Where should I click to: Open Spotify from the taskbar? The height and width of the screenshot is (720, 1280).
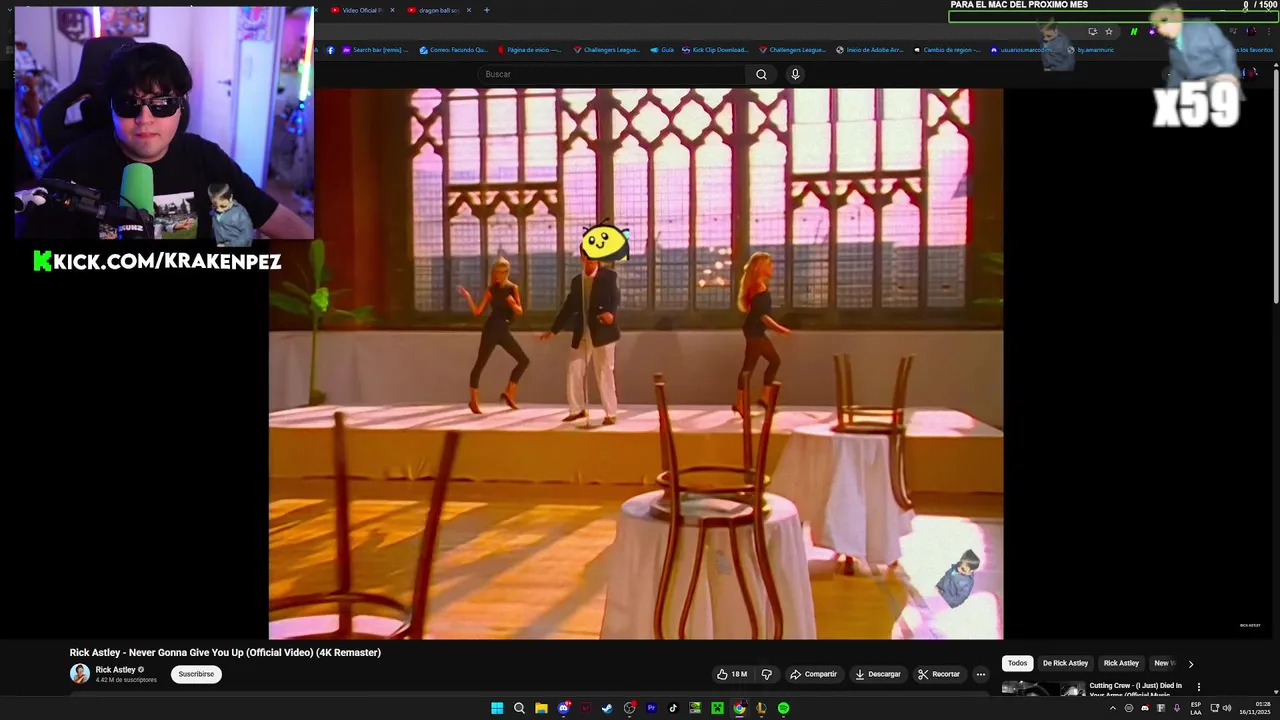tap(783, 708)
